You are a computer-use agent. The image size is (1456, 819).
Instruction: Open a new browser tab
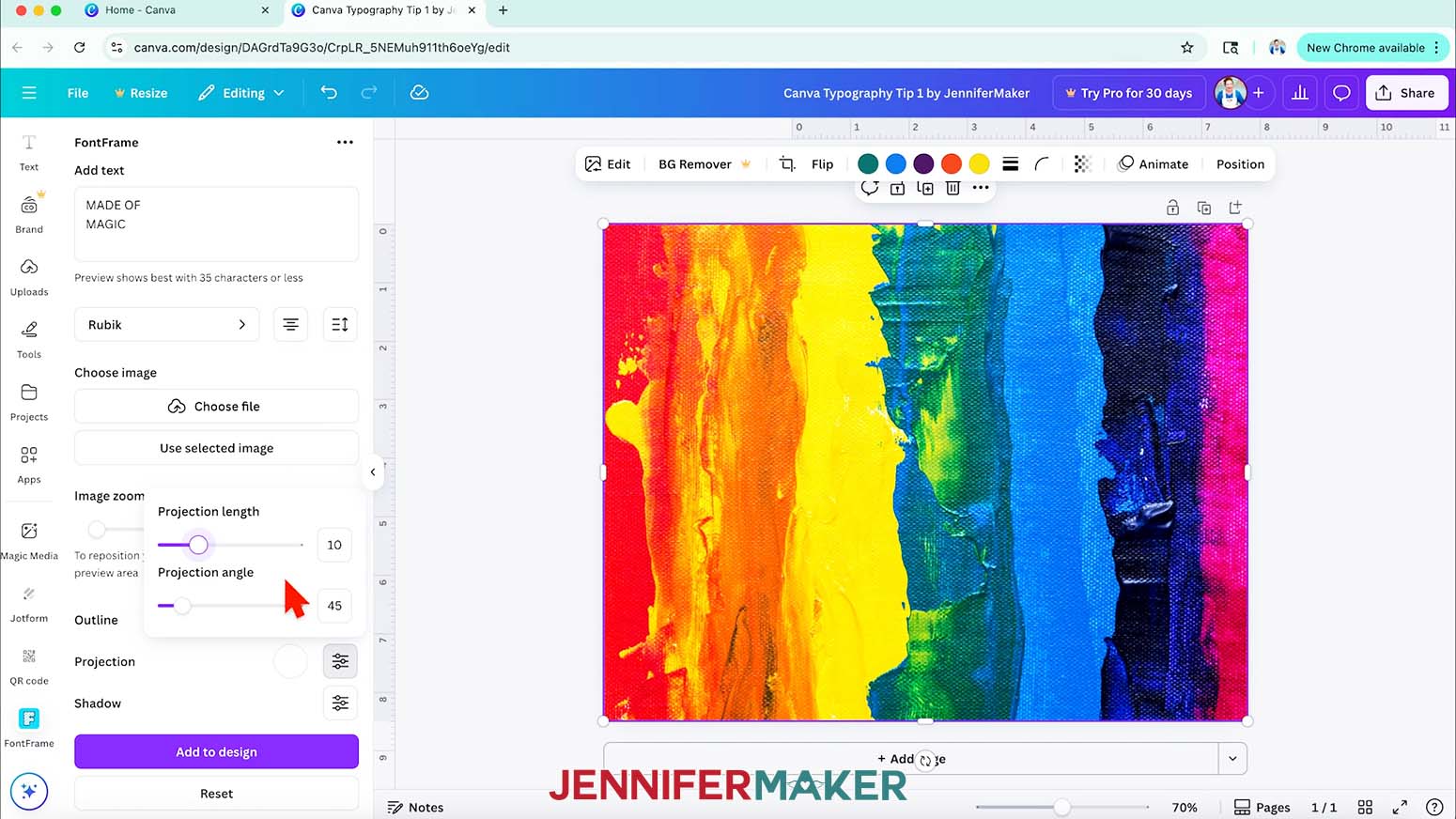[x=503, y=10]
